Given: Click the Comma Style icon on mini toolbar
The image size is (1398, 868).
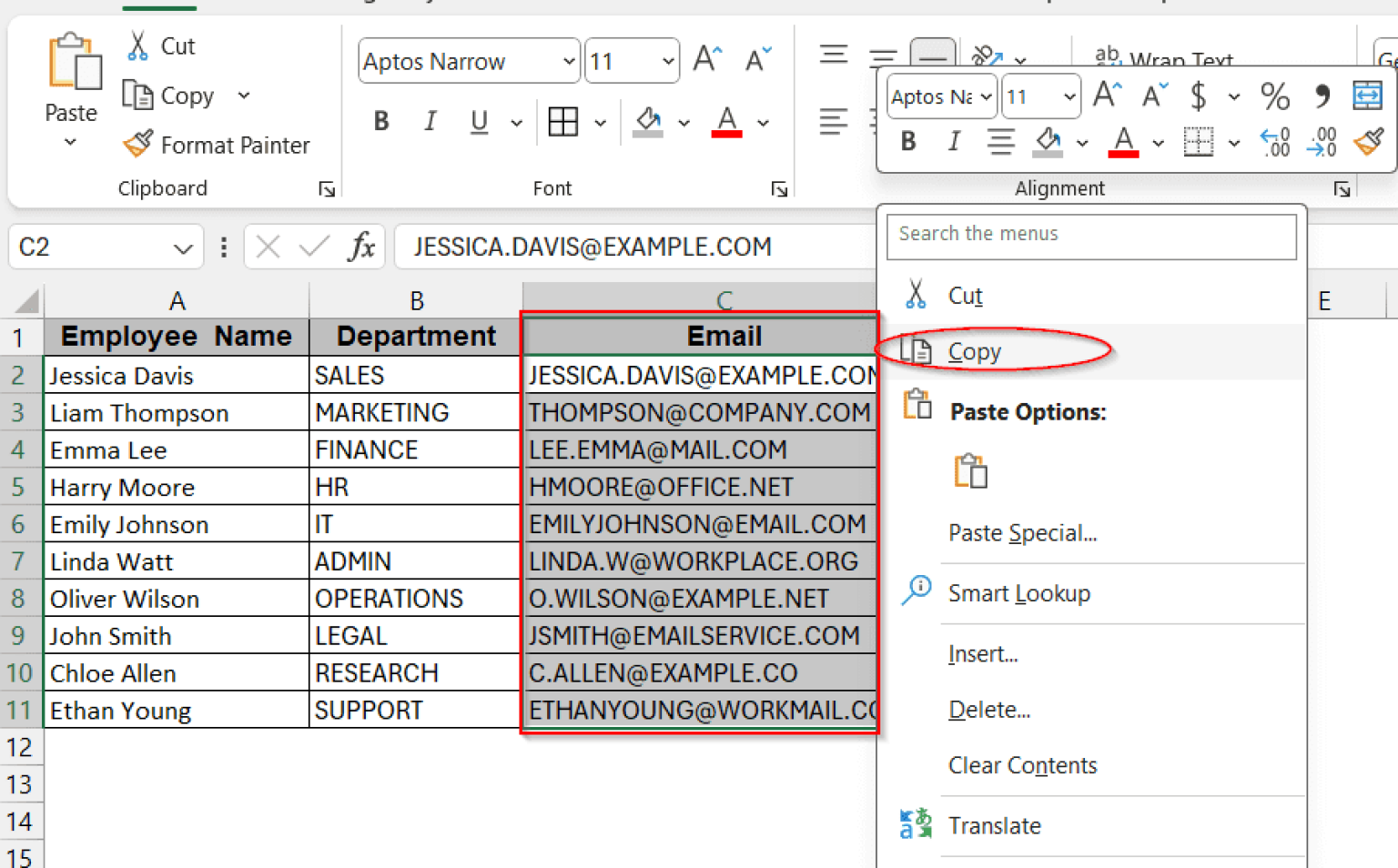Looking at the screenshot, I should (1322, 95).
